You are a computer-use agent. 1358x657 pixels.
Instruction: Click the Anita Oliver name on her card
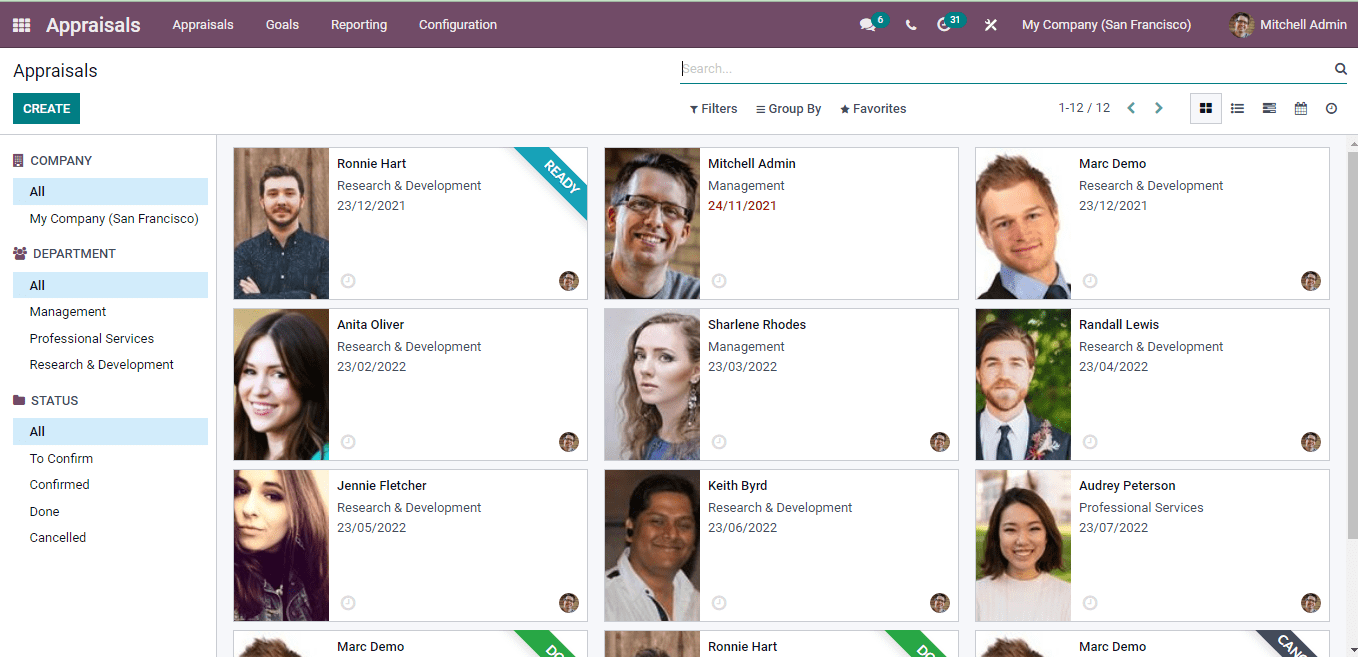(371, 325)
